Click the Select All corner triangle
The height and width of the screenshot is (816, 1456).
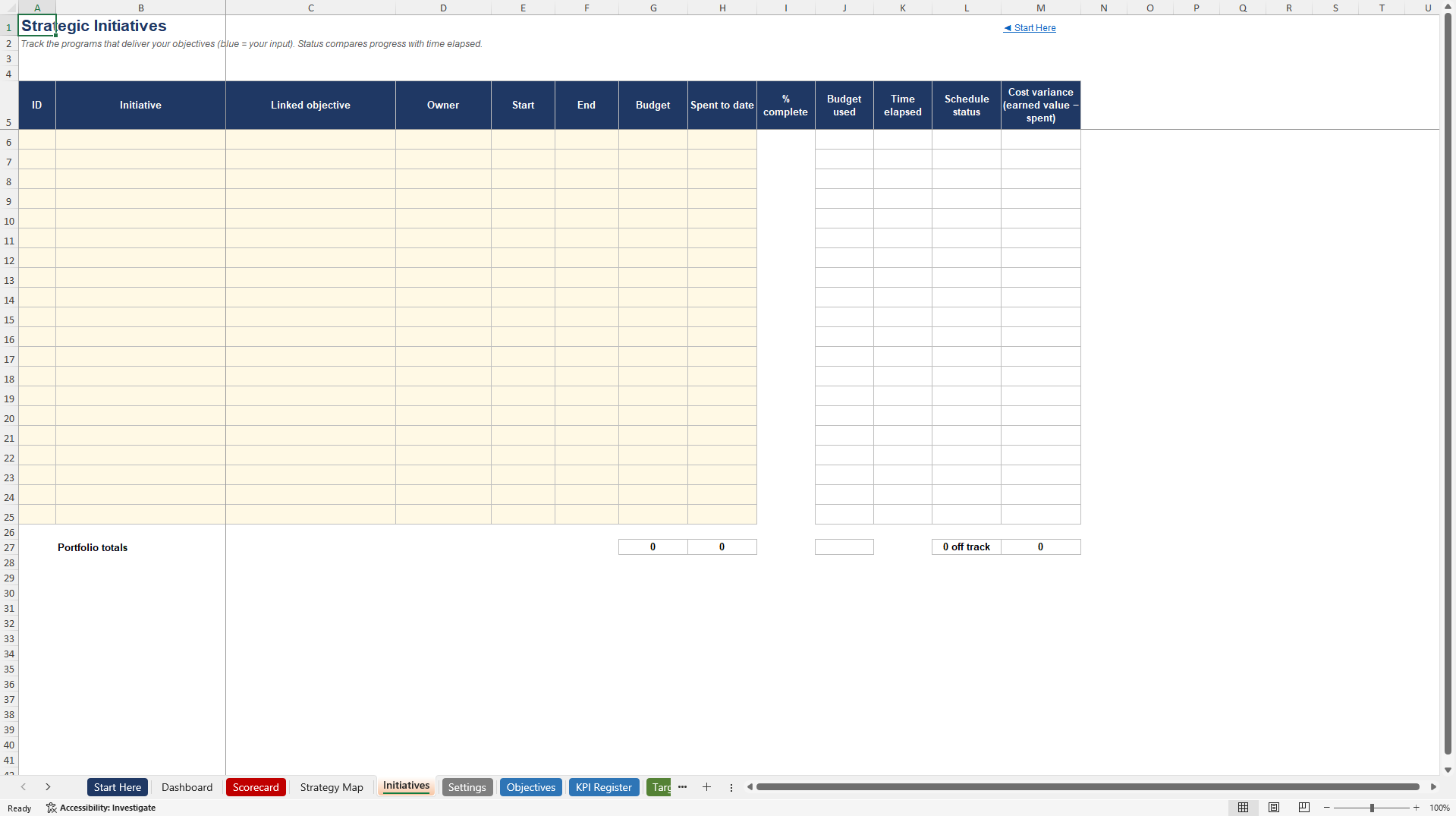click(9, 8)
